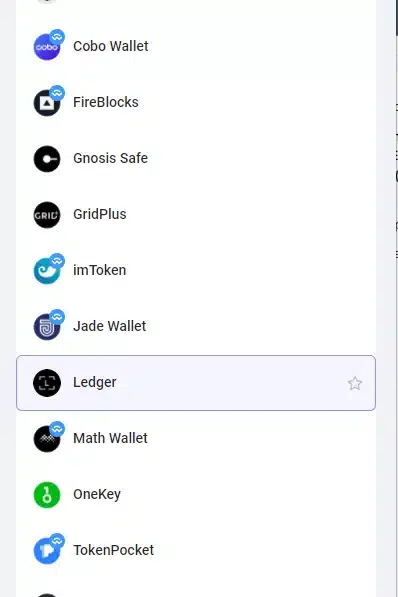The width and height of the screenshot is (398, 597).
Task: Select Gnosis Safe wallet name
Action: [110, 158]
